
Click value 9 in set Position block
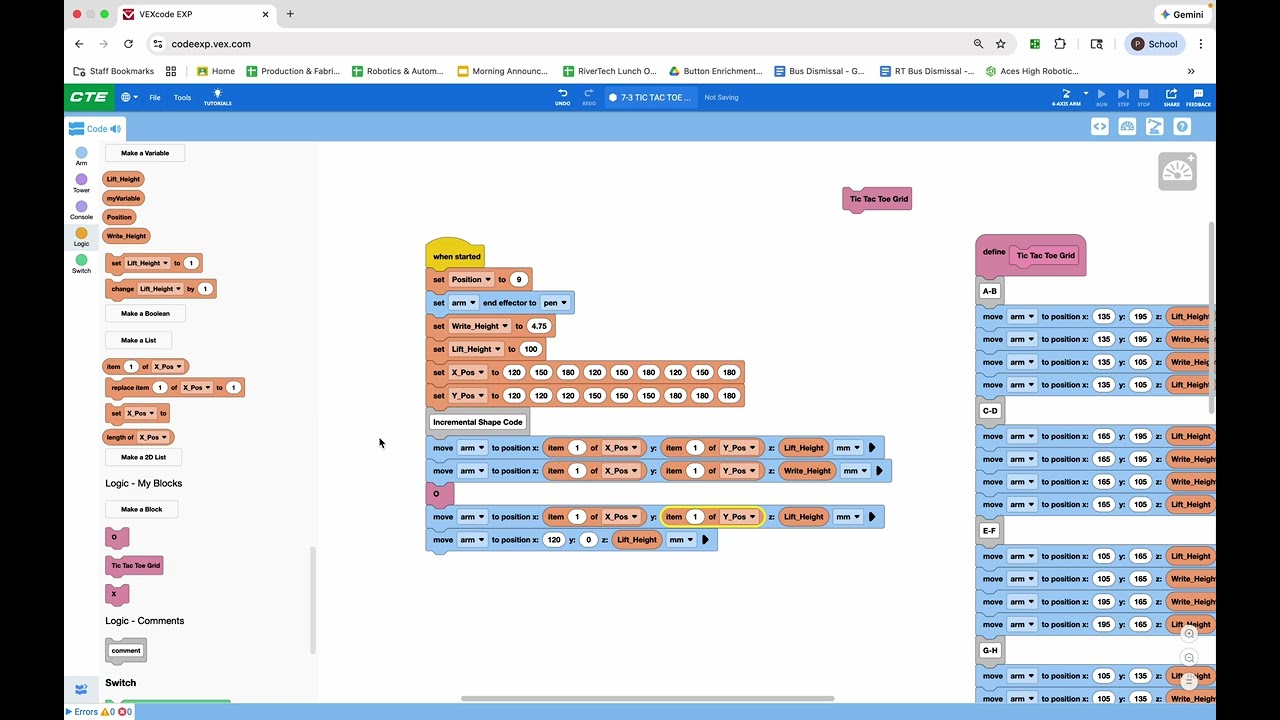pos(518,279)
